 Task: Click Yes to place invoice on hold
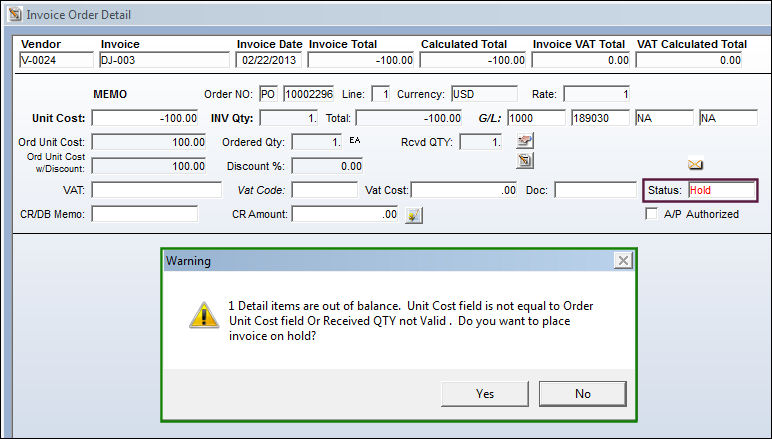coord(484,394)
